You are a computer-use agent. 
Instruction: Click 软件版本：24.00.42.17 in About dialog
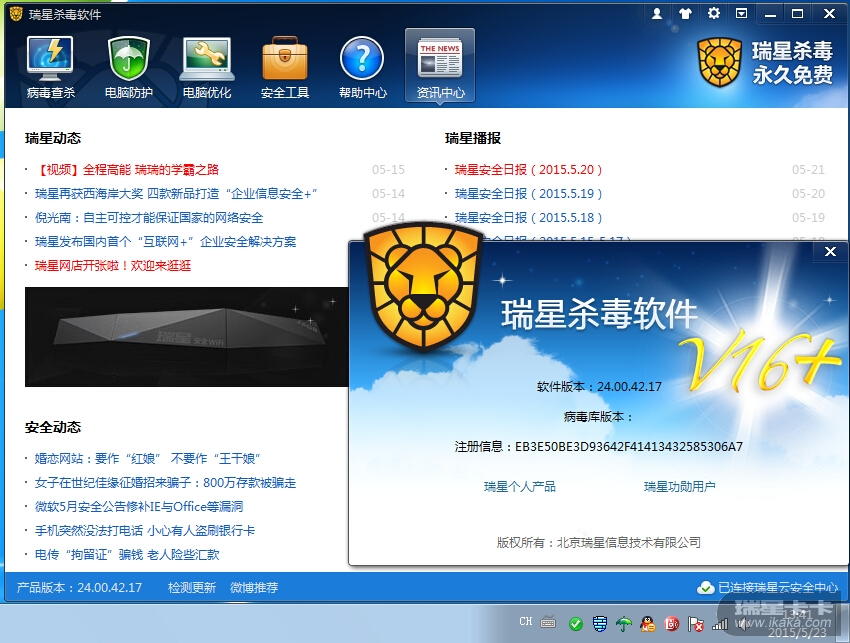pyautogui.click(x=599, y=387)
